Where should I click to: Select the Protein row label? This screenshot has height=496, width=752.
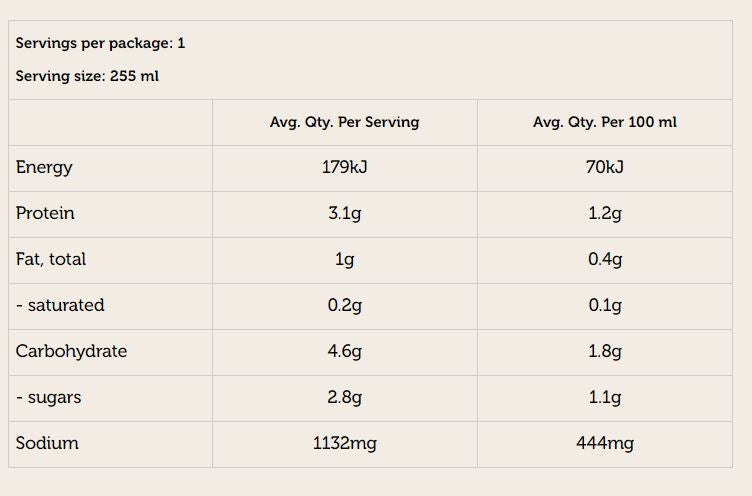click(45, 213)
